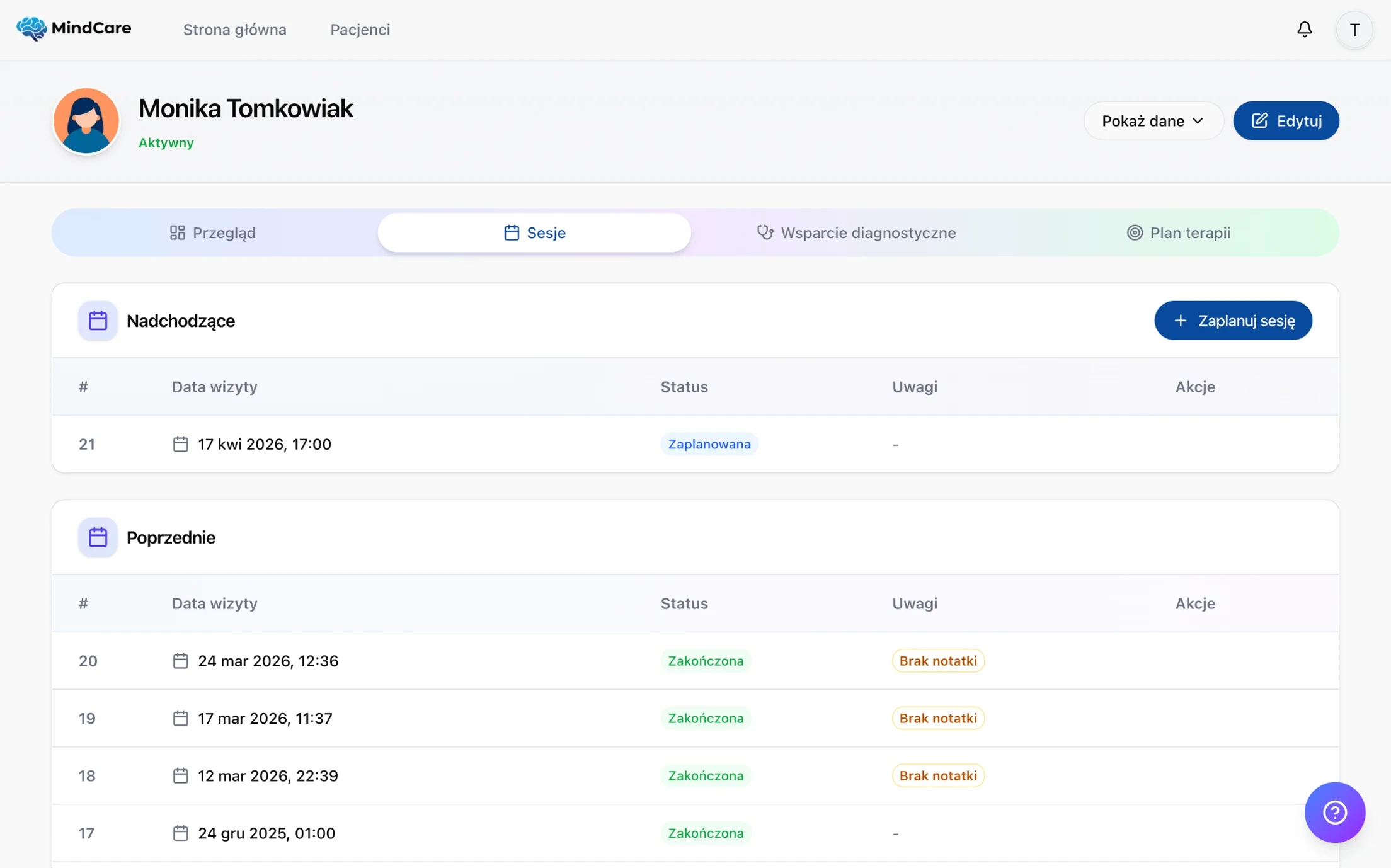Image resolution: width=1391 pixels, height=868 pixels.
Task: Click calendar icon beside 24 gru 2025
Action: [180, 833]
